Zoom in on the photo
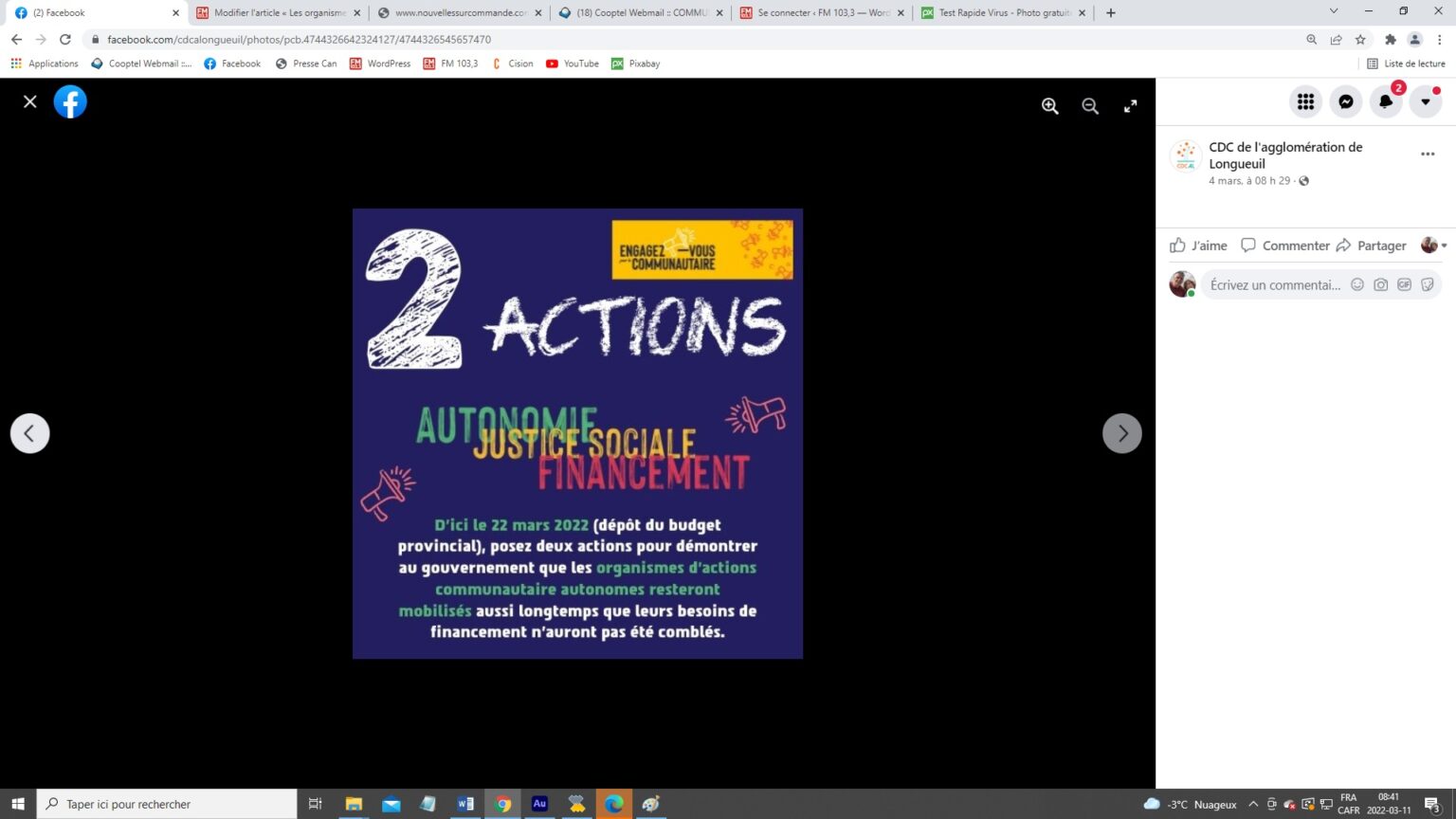 1049,106
